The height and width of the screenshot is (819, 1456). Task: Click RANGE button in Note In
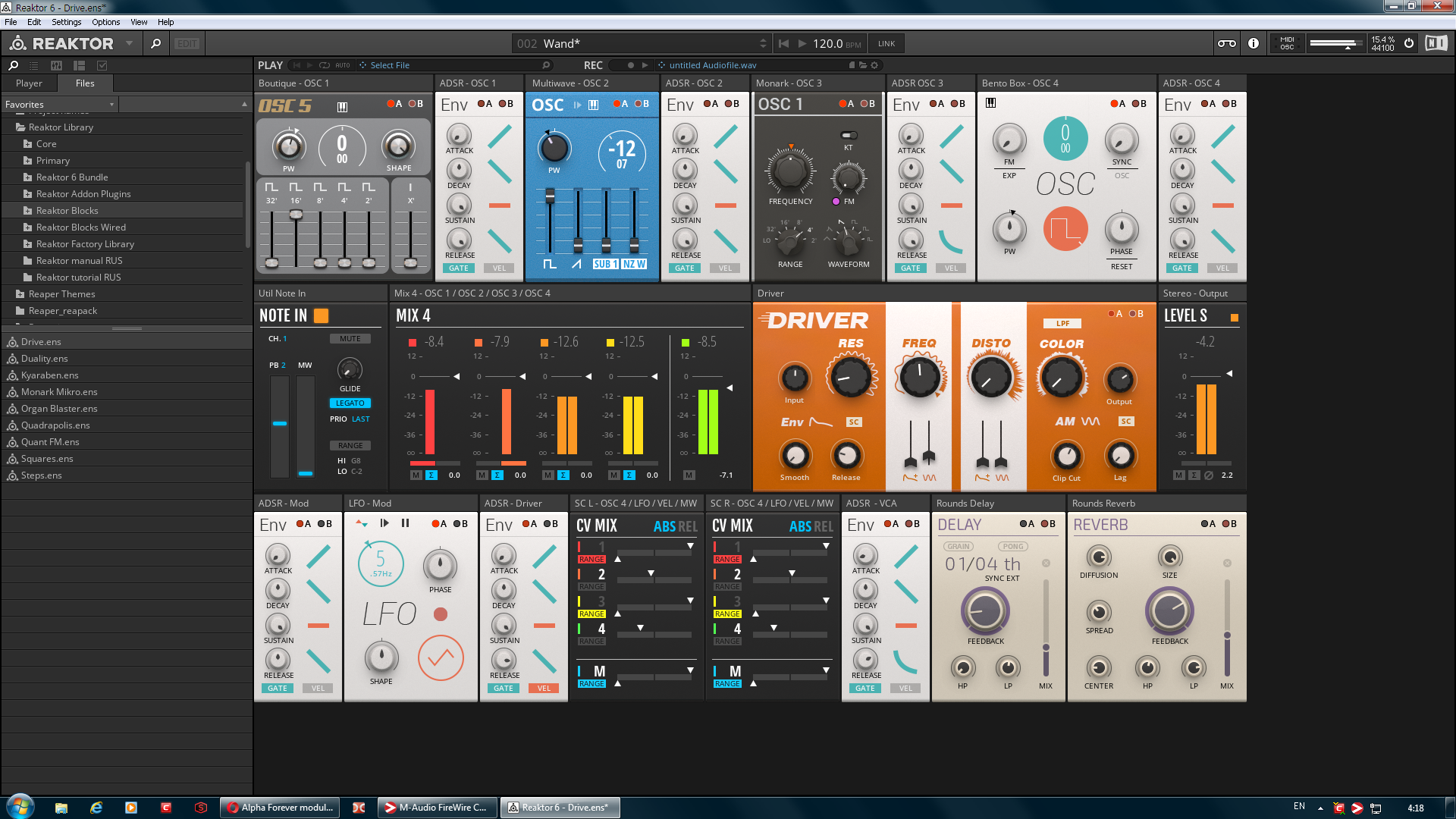coord(350,446)
